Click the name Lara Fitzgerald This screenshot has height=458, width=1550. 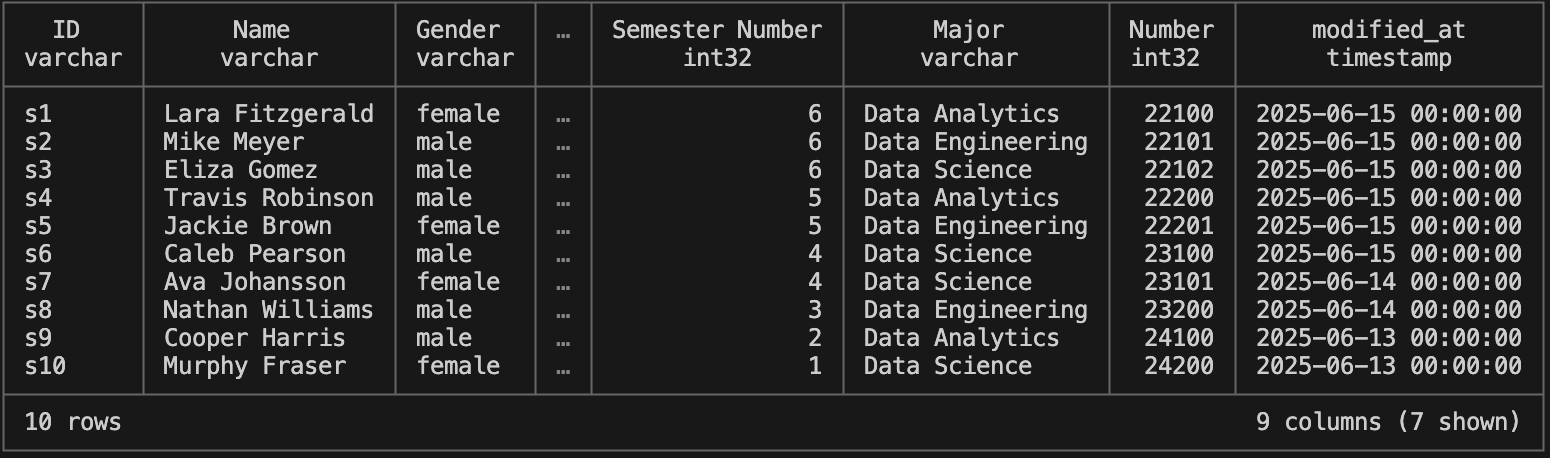(x=268, y=114)
